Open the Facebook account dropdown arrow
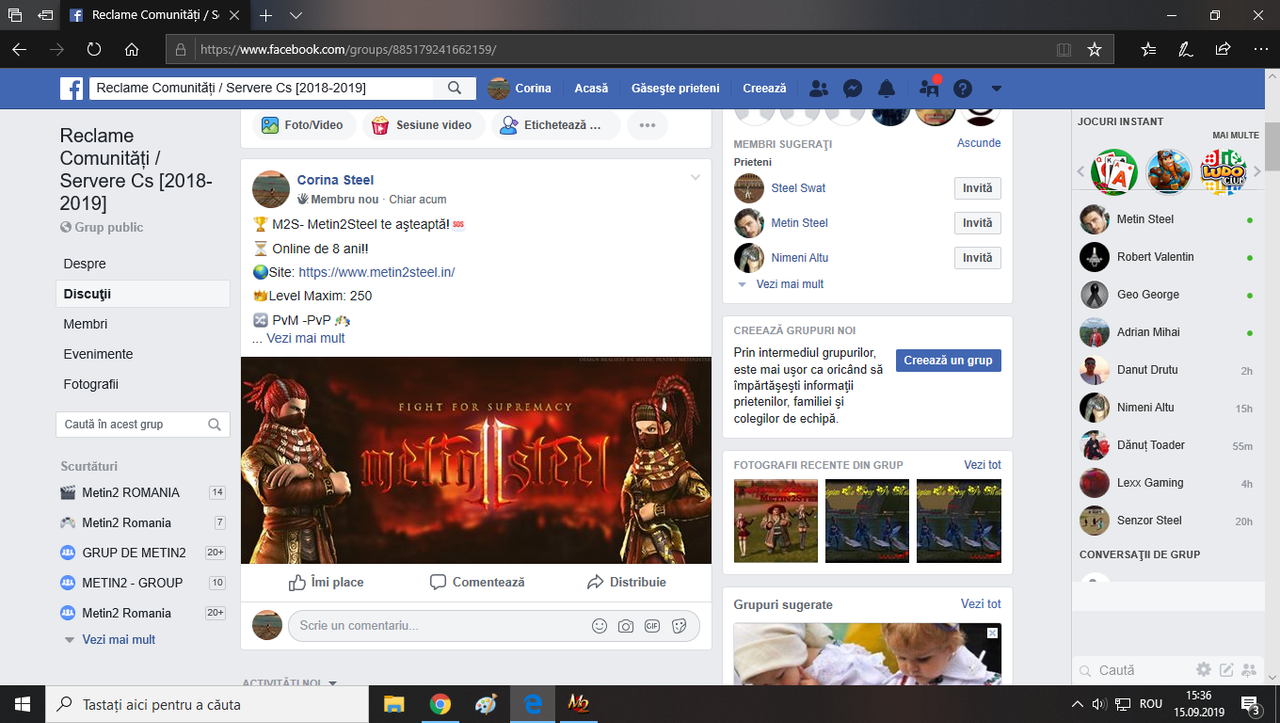Screen dimensions: 1280x723 pos(996,89)
